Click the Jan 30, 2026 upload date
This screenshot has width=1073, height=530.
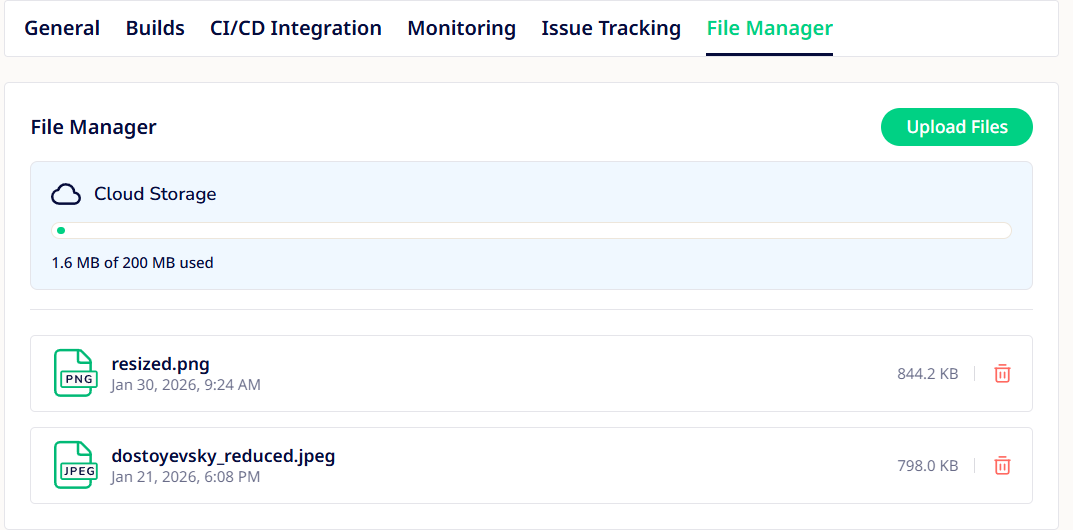(x=186, y=385)
